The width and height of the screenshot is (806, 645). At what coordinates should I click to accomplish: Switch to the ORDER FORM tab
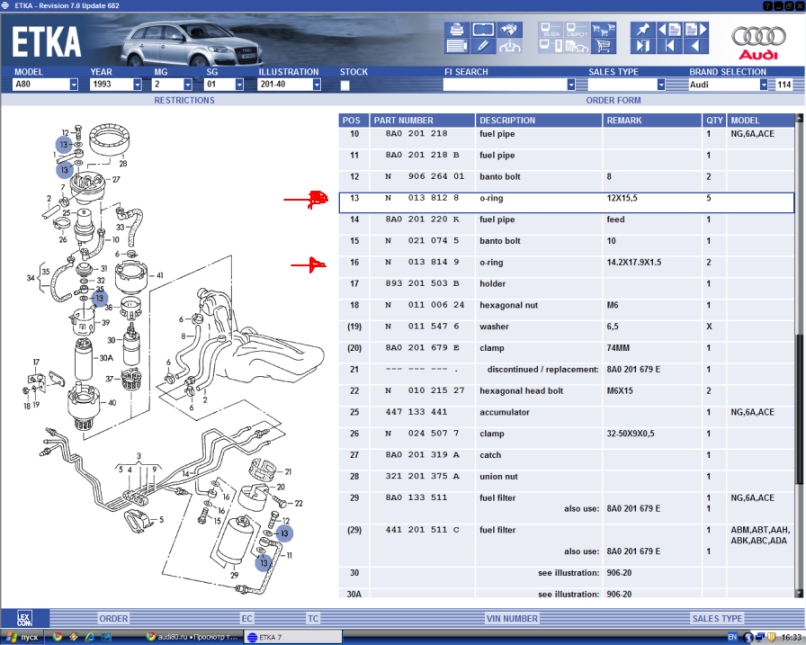coord(613,100)
